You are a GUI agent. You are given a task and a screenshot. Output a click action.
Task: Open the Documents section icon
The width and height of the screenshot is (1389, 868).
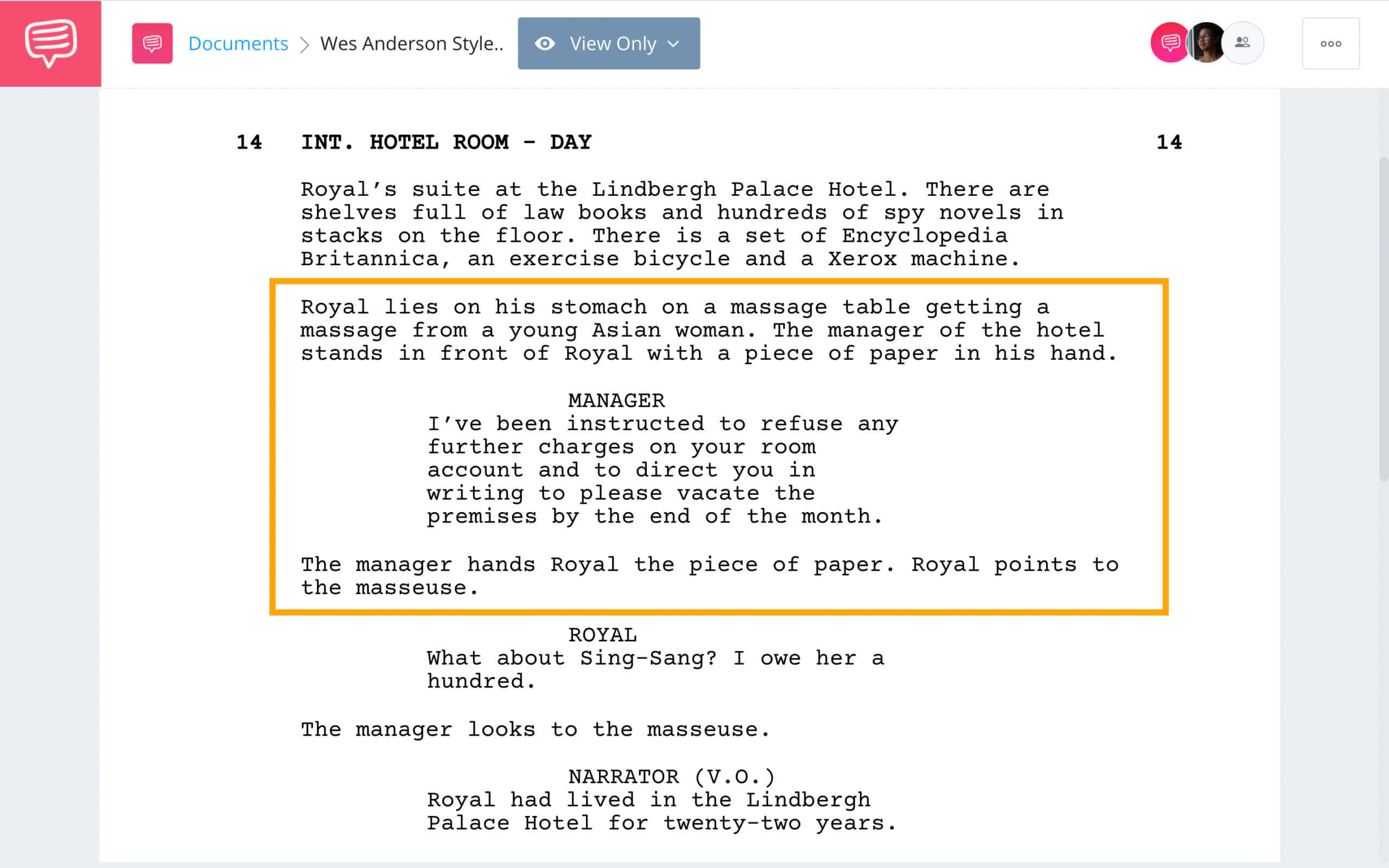[x=153, y=43]
